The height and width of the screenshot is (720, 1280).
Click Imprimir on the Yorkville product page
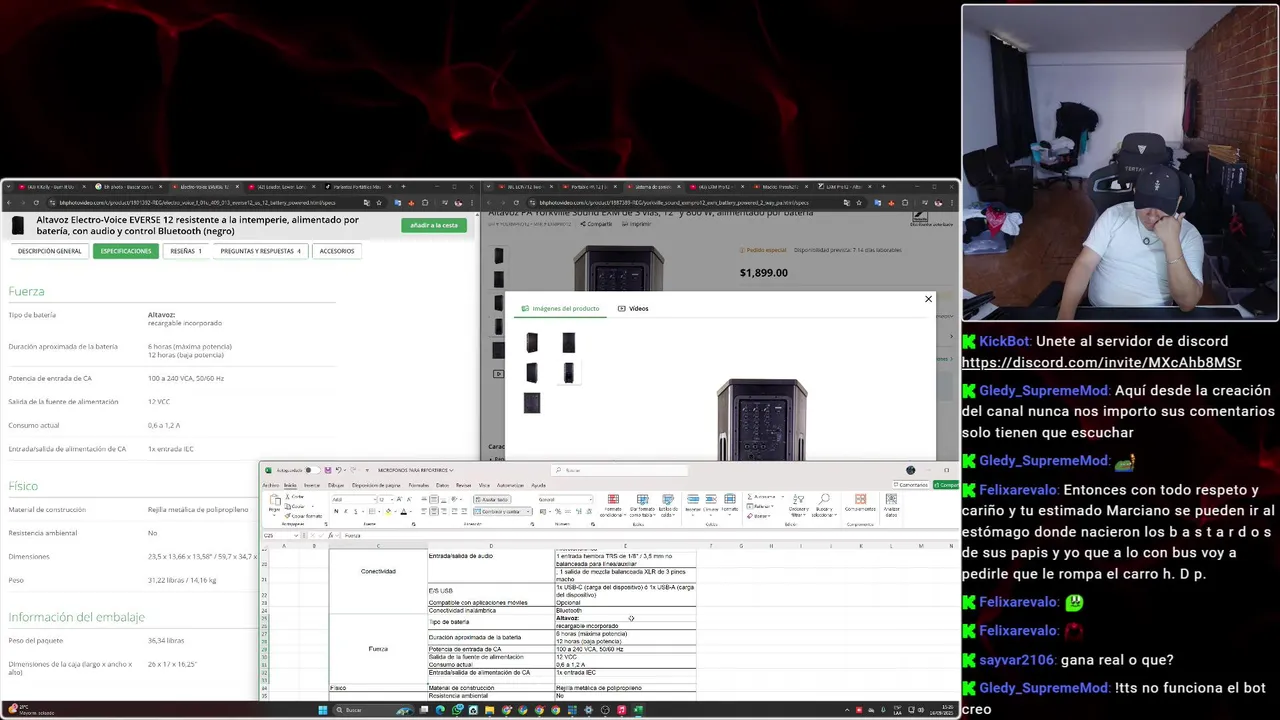point(636,224)
